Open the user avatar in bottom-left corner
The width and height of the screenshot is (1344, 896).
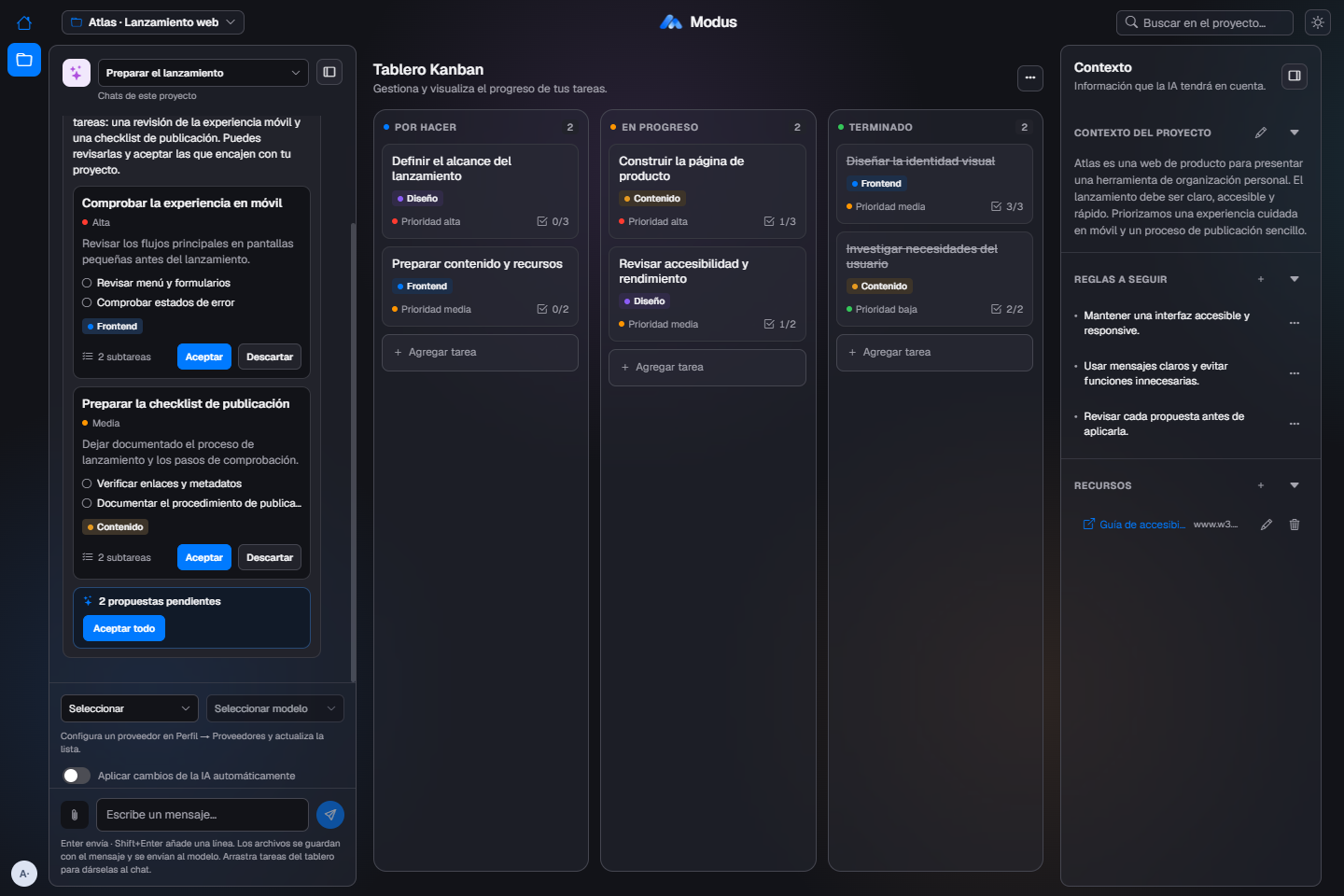(24, 874)
